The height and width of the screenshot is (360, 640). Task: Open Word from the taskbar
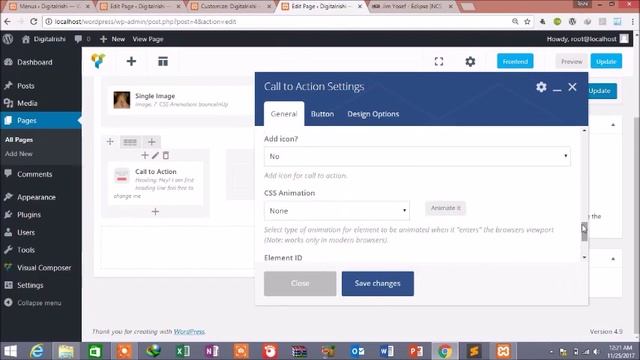[x=386, y=351]
